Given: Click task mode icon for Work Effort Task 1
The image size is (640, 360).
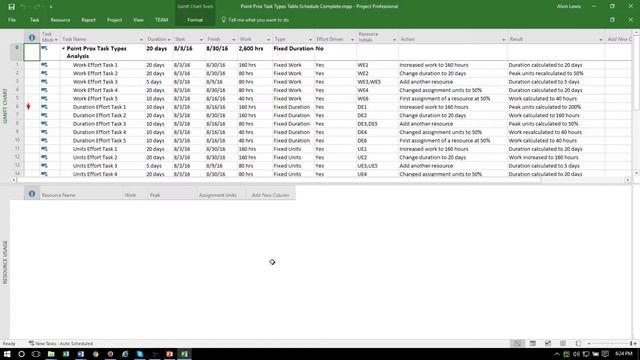Looking at the screenshot, I should tap(44, 65).
